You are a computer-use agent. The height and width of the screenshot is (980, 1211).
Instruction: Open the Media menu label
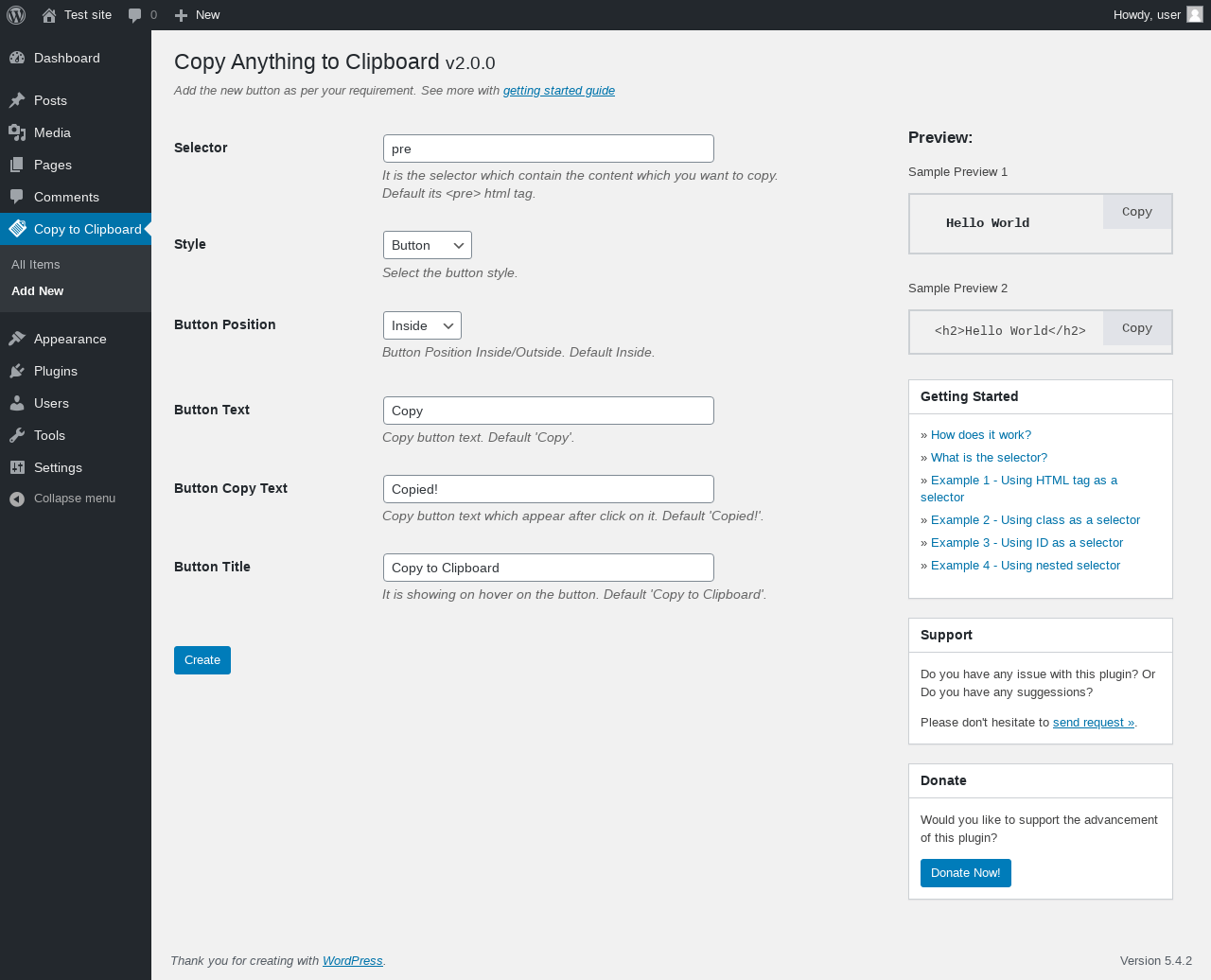tap(52, 132)
